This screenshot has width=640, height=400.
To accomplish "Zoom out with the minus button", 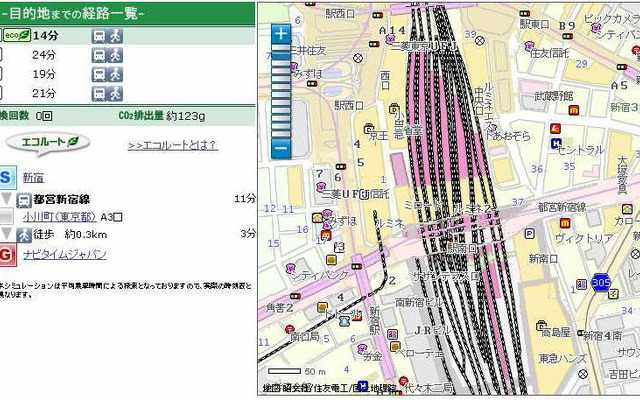I will 281,148.
